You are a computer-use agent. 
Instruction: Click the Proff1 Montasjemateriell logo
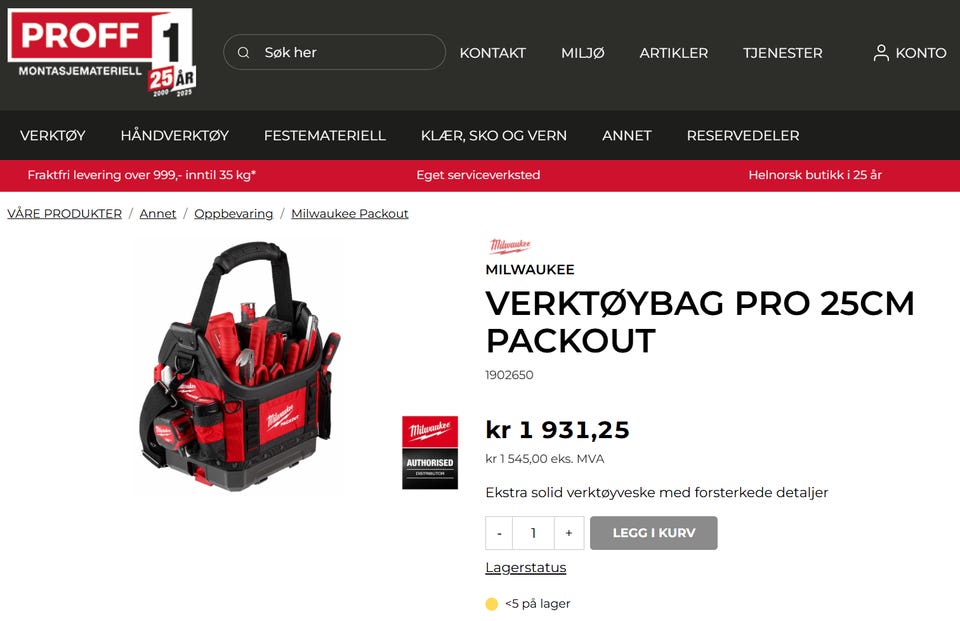[x=102, y=53]
